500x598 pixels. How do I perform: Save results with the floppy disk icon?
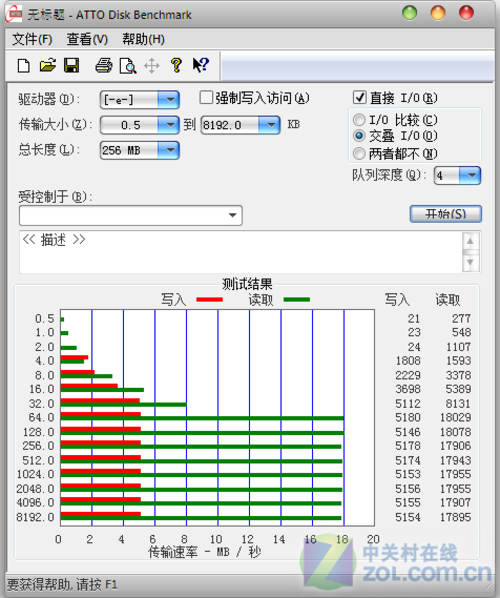pos(71,66)
